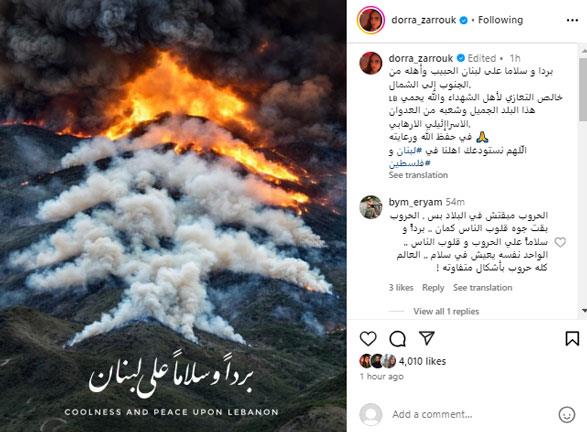
Task: Click dorra_zarrouk's story-ring profile picture in the header
Action: click(371, 20)
